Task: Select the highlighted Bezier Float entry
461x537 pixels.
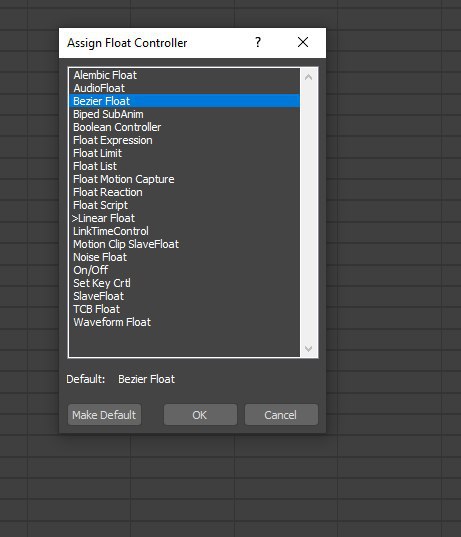Action: [x=184, y=101]
